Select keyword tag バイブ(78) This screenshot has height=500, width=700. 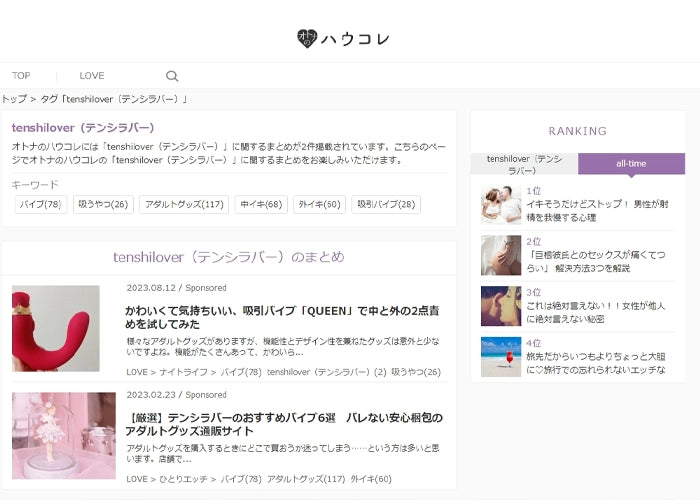click(41, 204)
